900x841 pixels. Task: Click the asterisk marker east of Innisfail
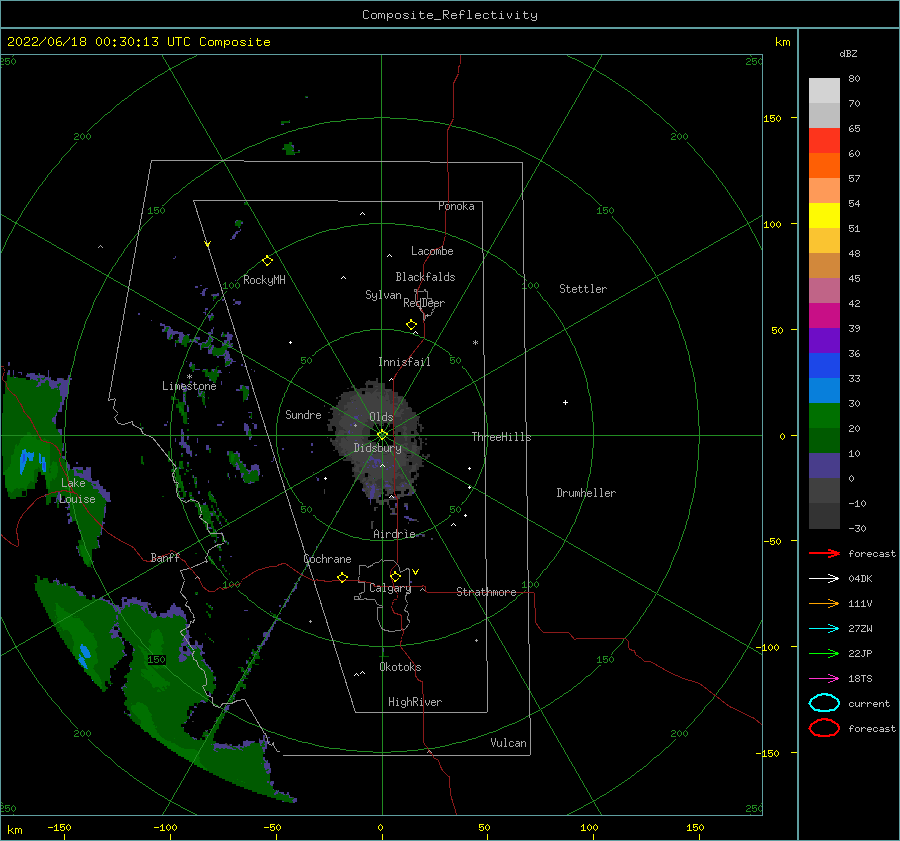475,343
